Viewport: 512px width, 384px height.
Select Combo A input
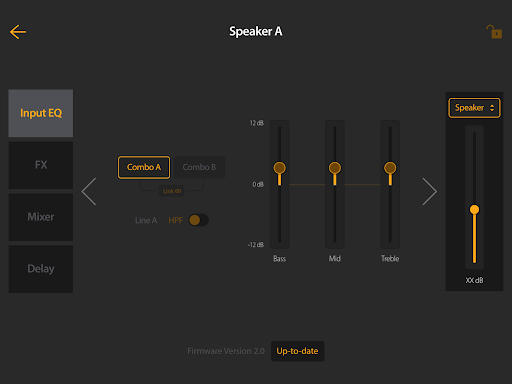click(144, 167)
